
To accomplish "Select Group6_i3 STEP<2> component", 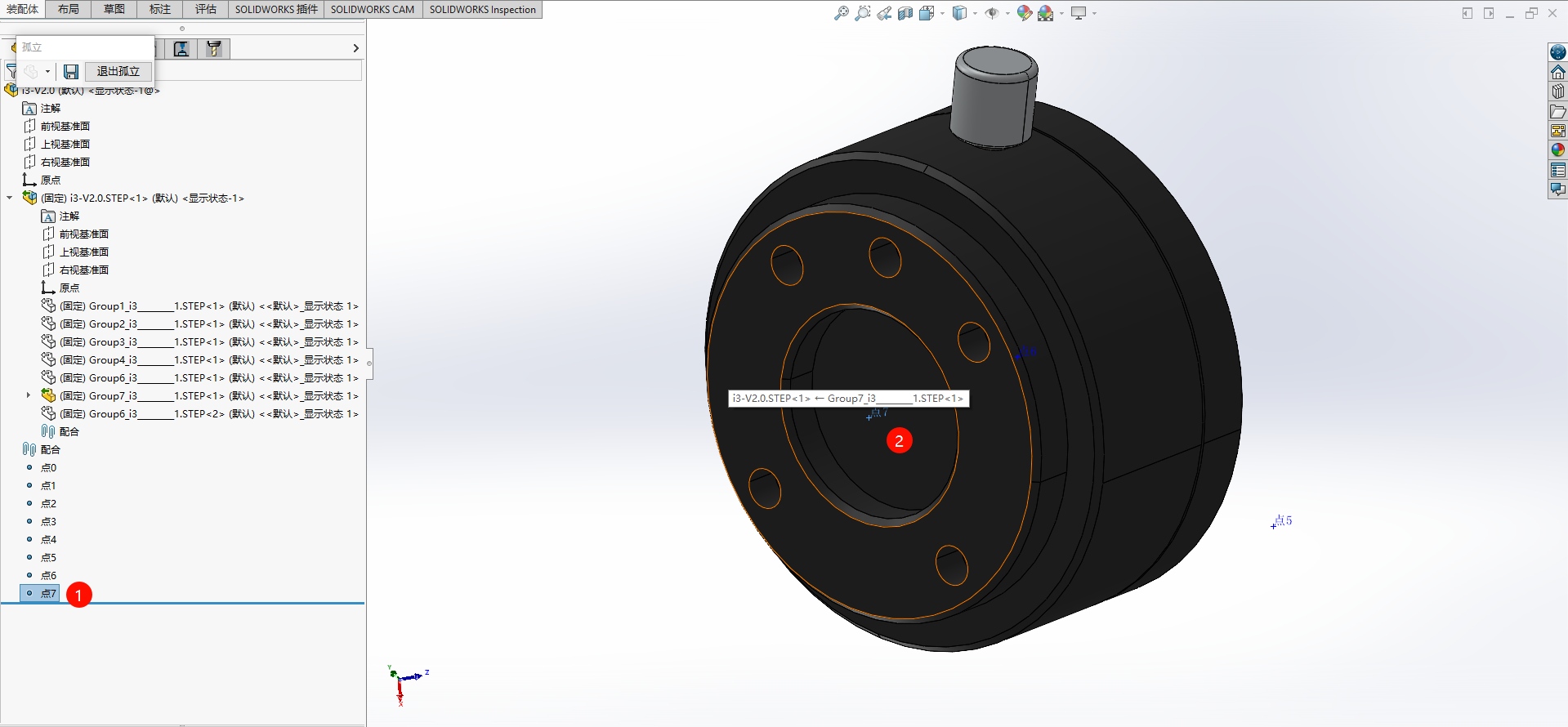I will (x=200, y=413).
